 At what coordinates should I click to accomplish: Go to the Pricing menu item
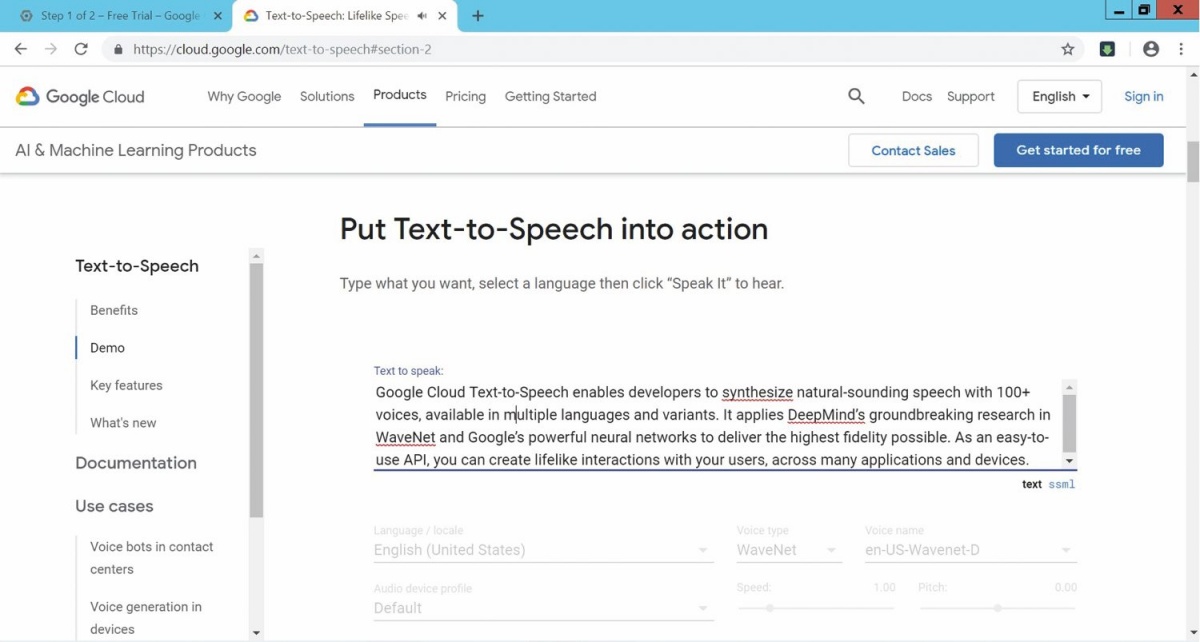[465, 96]
